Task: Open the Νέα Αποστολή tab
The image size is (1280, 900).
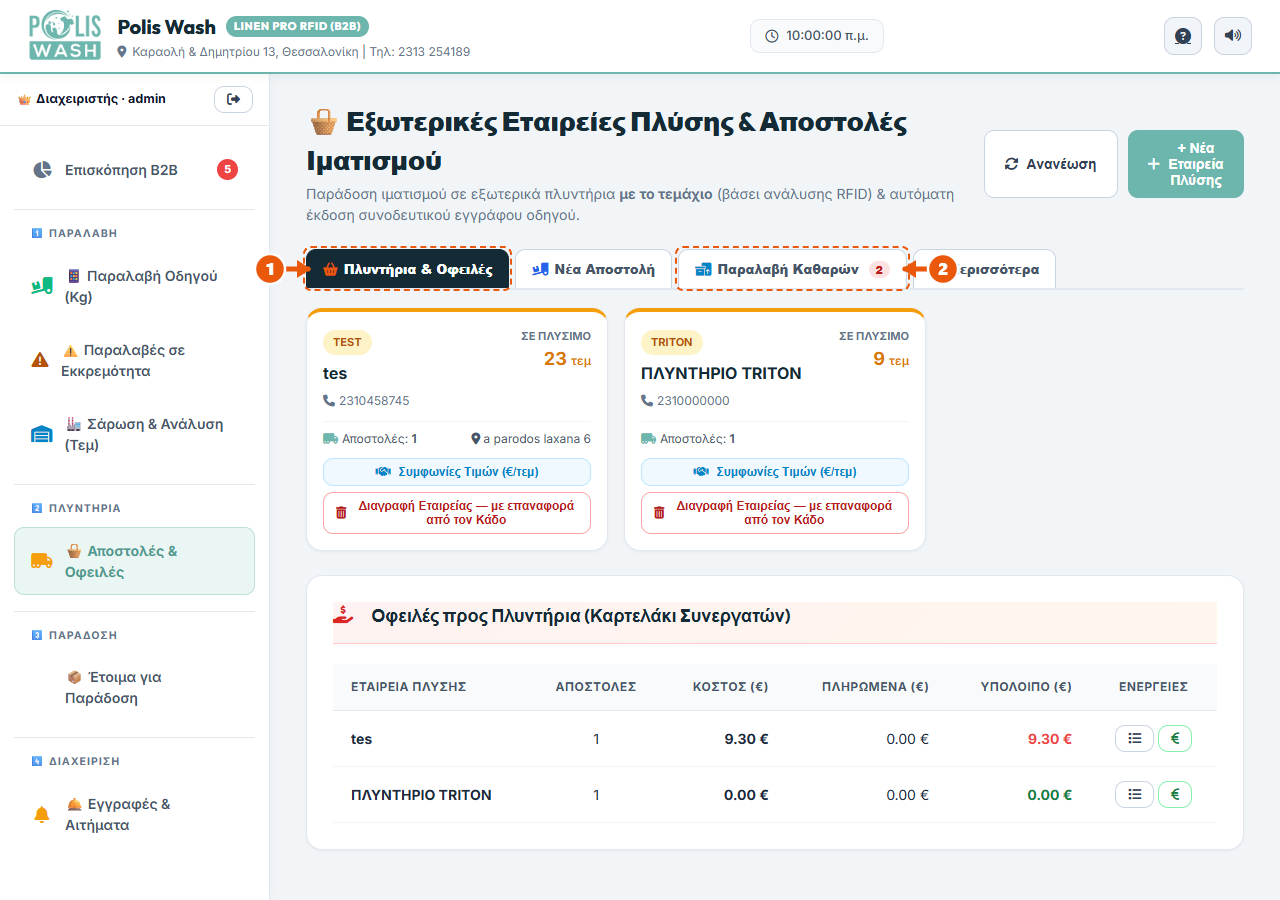Action: (x=594, y=269)
